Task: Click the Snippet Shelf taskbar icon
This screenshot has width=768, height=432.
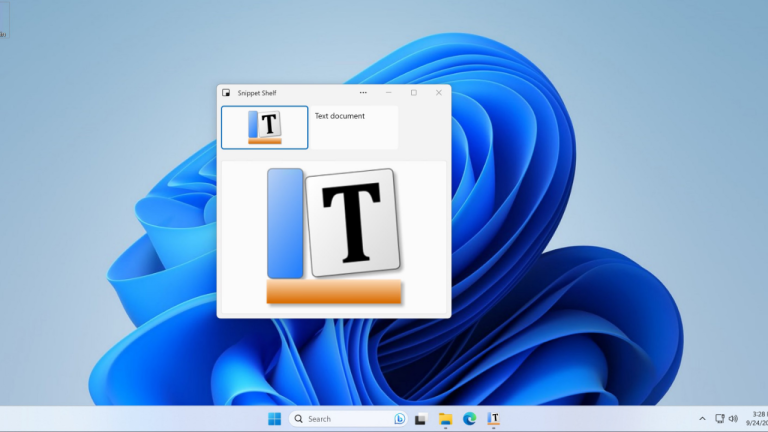Action: point(494,419)
